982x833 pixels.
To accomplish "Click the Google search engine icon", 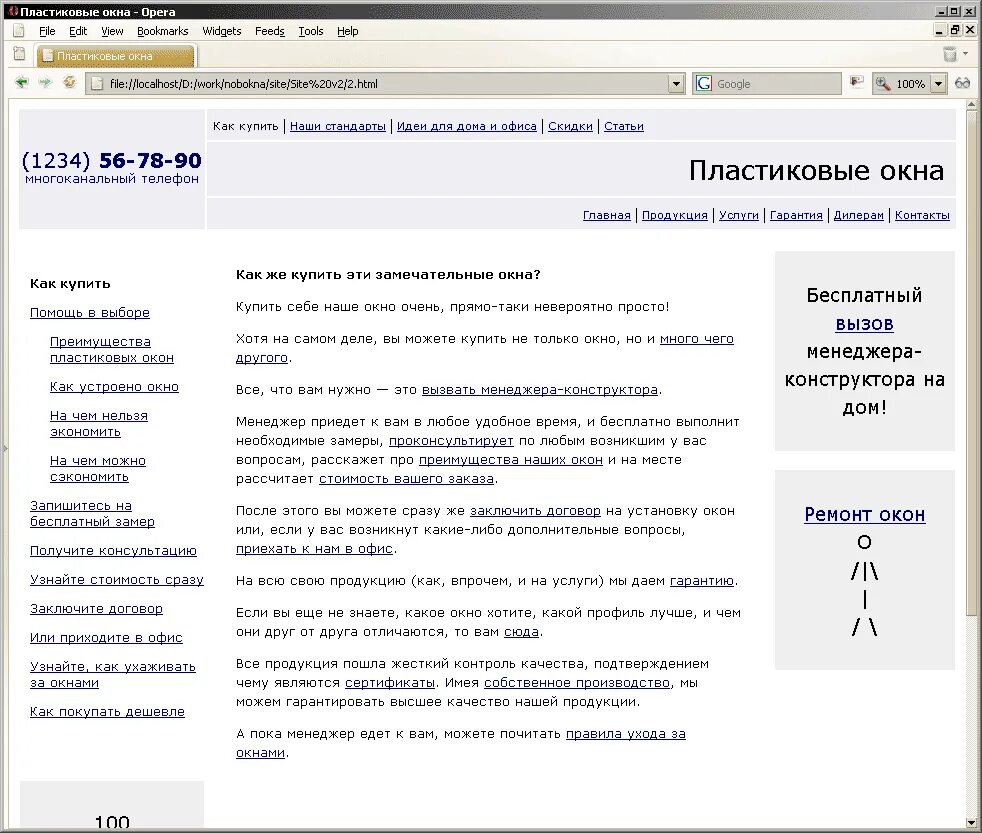I will [704, 83].
